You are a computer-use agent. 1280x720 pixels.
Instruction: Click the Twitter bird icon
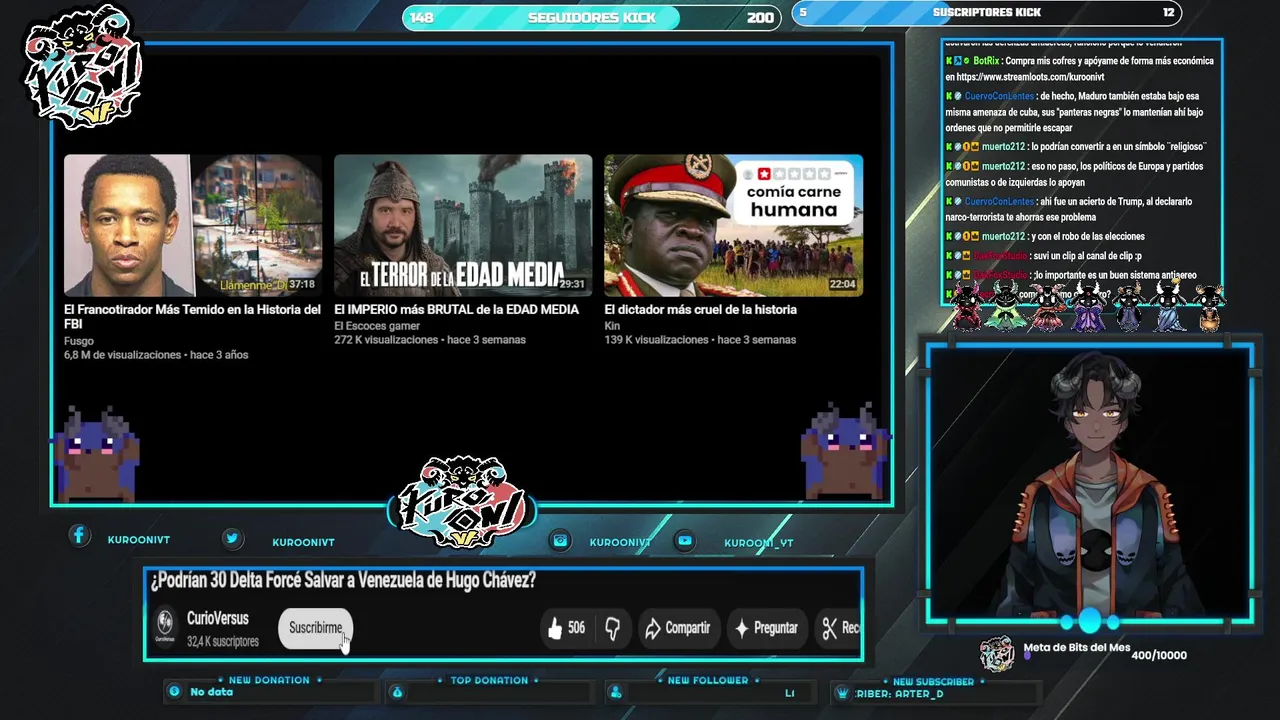[232, 538]
